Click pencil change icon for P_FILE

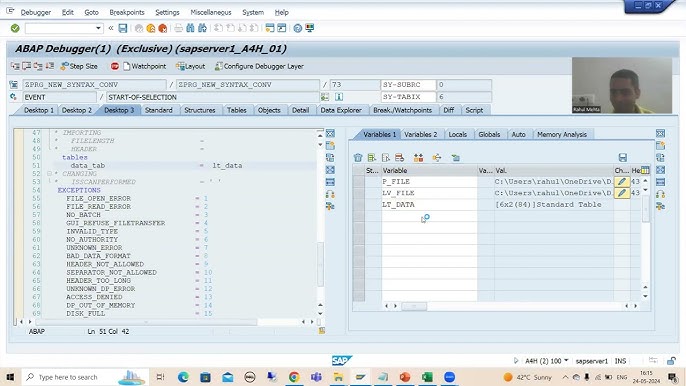click(622, 181)
